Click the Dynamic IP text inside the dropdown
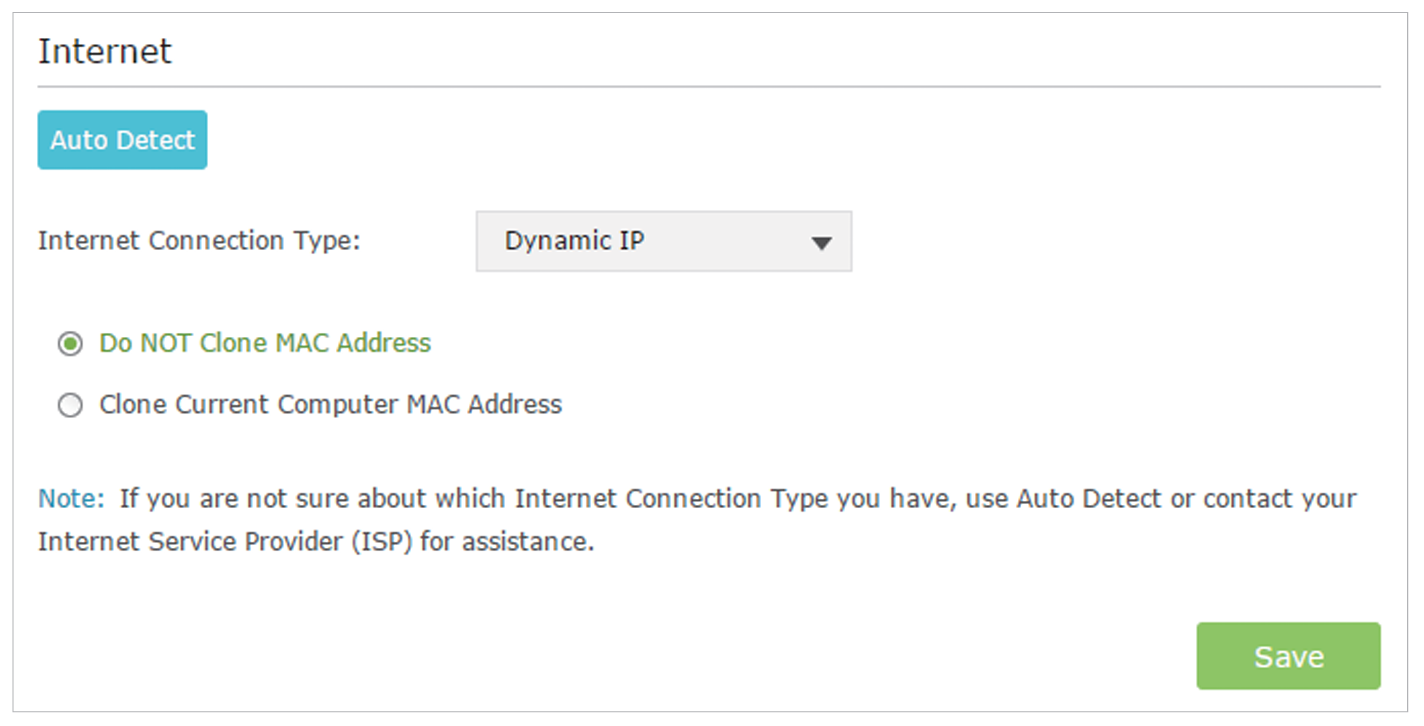This screenshot has width=1424, height=726. (576, 241)
